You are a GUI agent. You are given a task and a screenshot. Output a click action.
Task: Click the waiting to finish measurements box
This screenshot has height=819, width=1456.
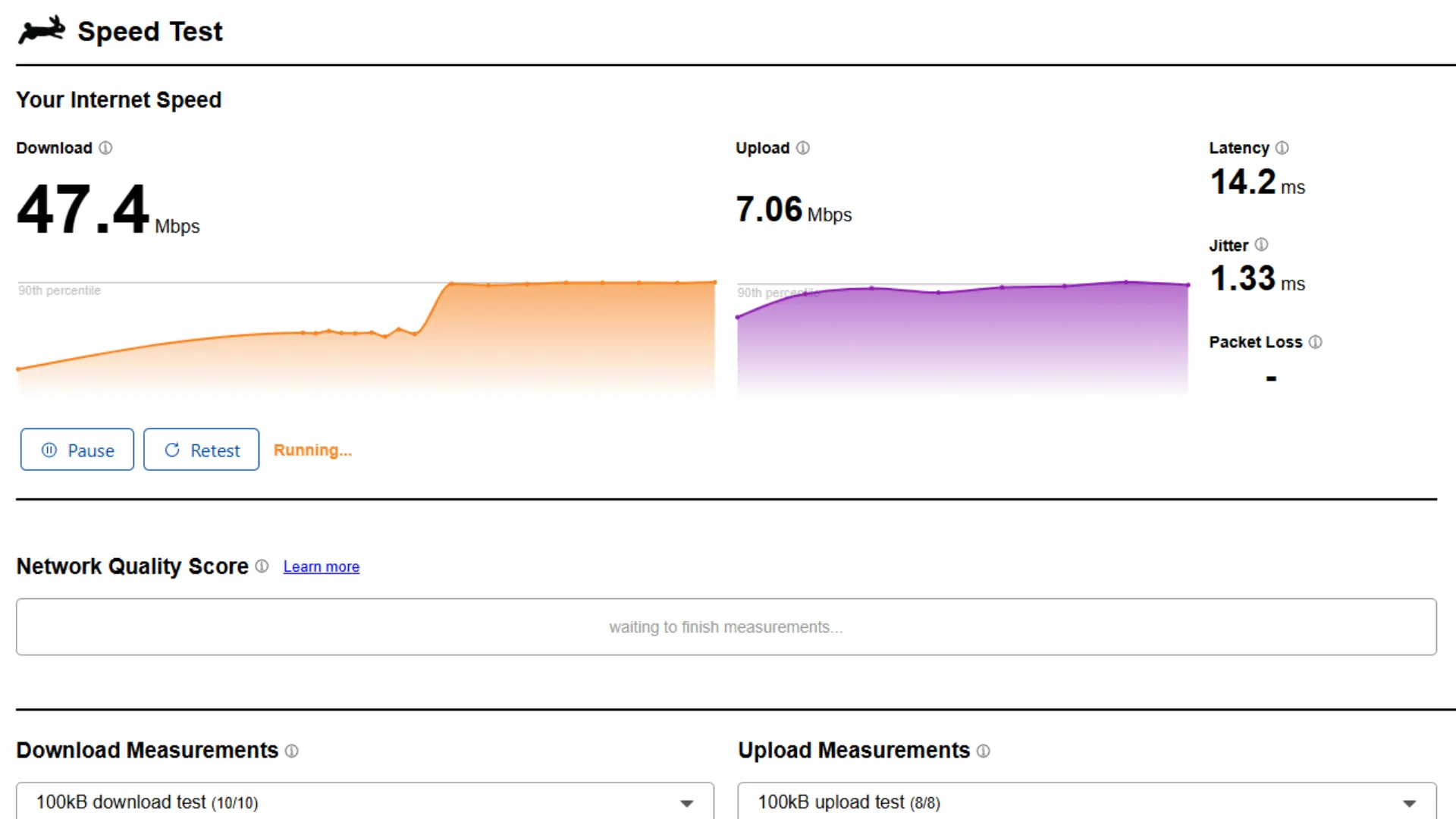[726, 627]
